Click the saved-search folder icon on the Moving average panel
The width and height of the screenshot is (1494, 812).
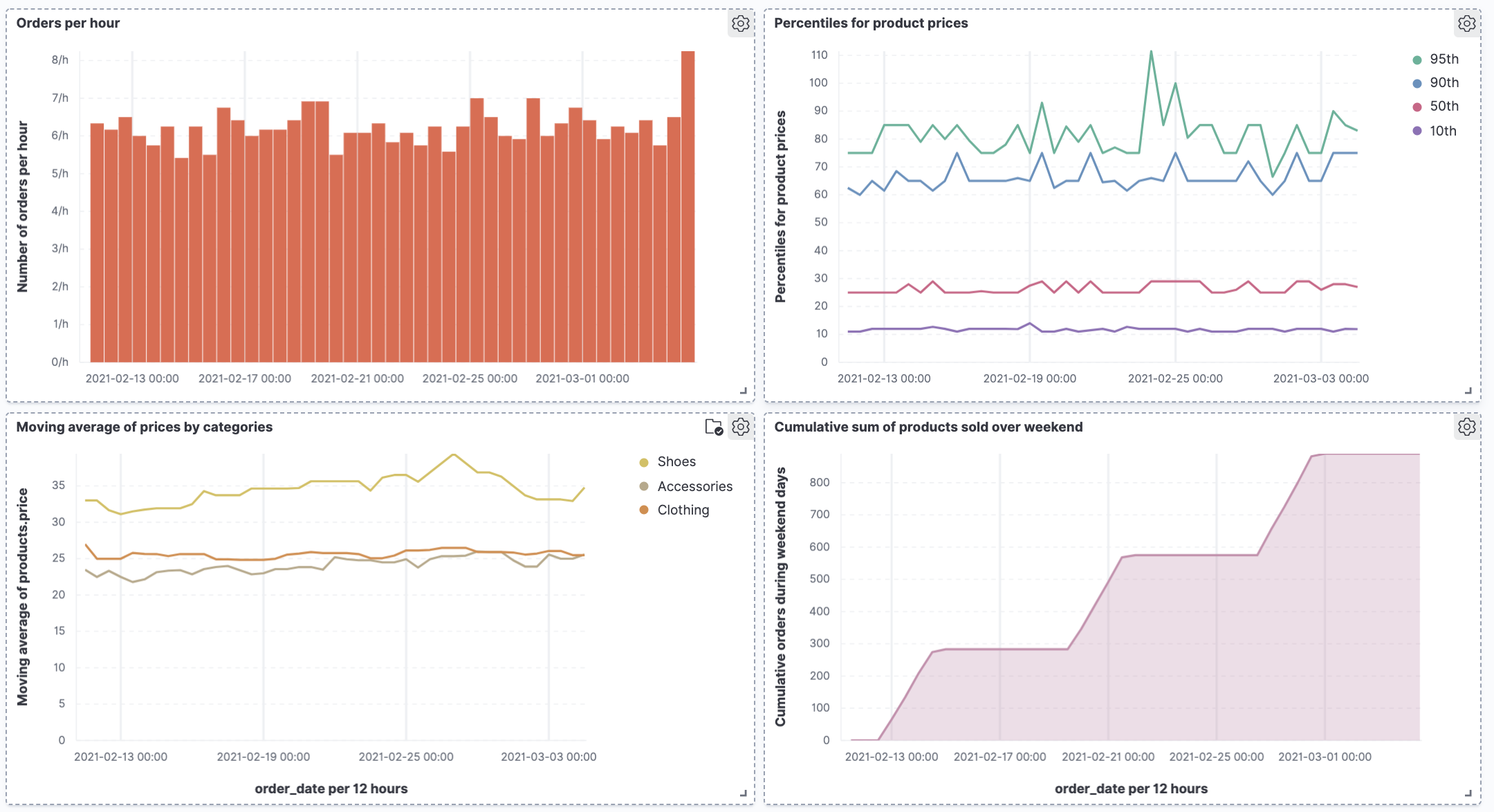[713, 427]
